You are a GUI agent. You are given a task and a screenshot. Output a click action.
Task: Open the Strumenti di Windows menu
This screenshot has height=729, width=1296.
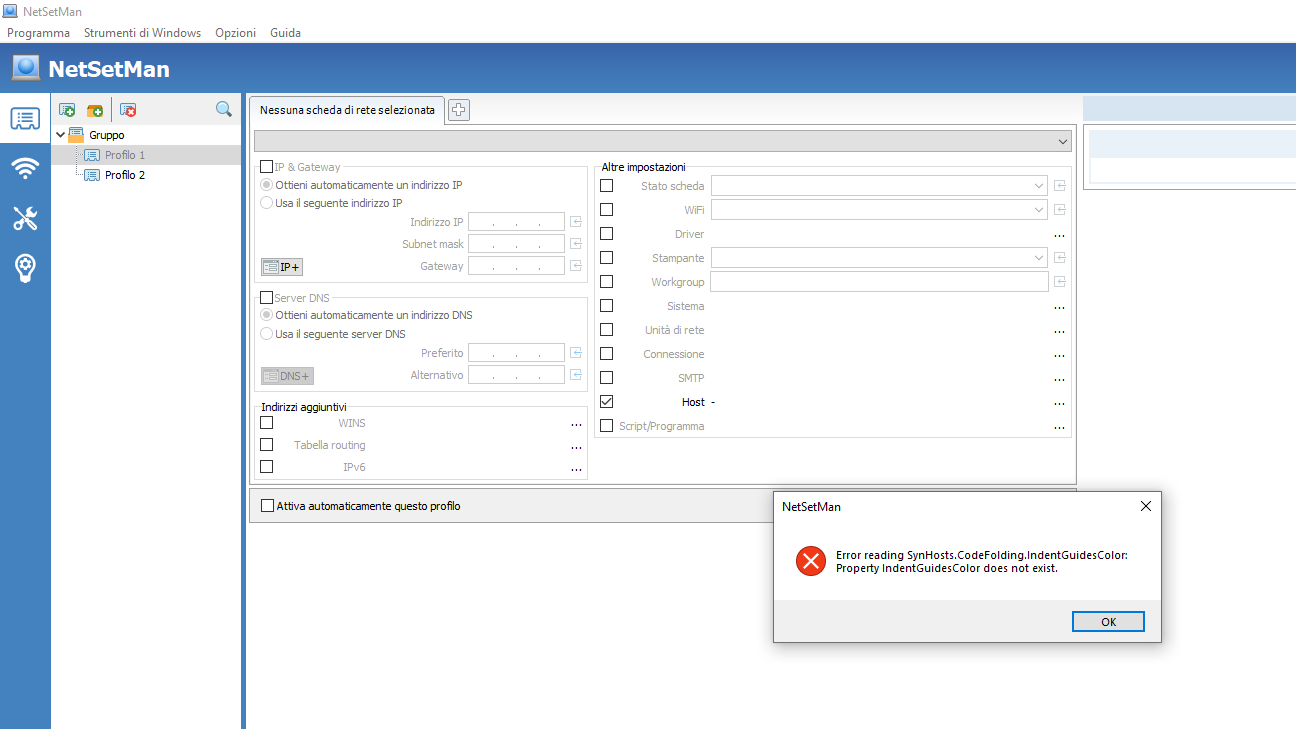tap(143, 33)
